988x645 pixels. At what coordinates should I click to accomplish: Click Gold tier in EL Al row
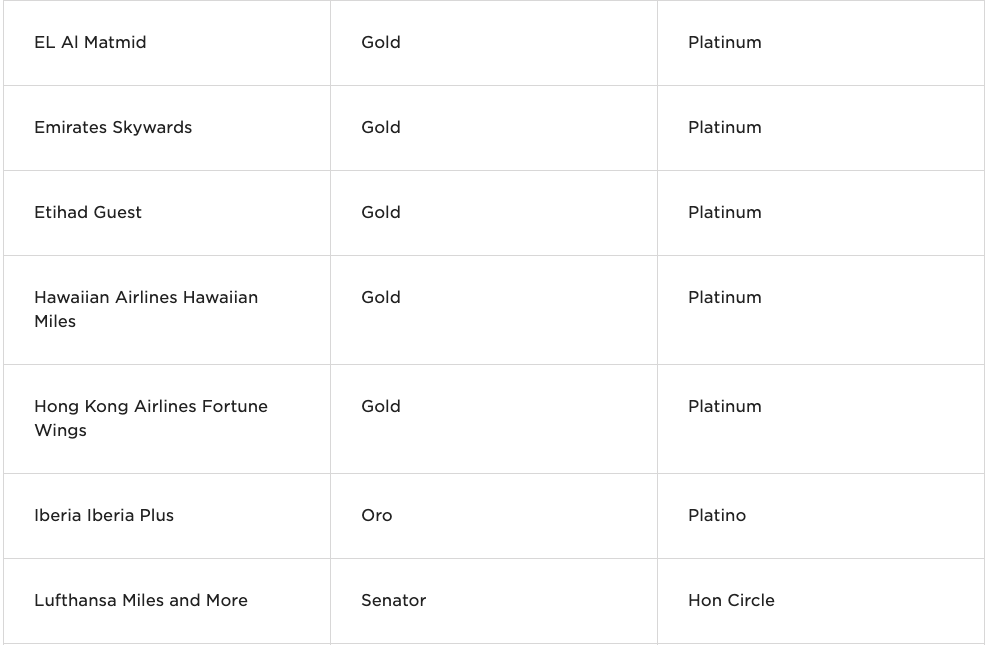tap(381, 42)
